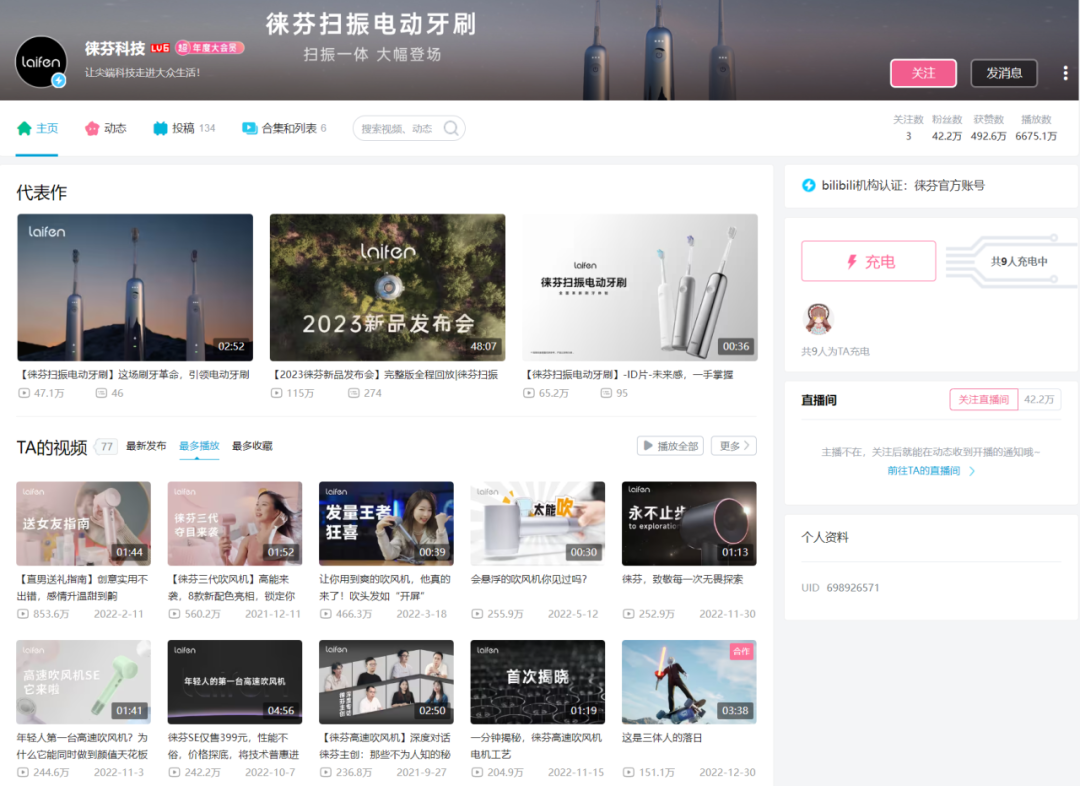Click the UID 698926571 text
Image resolution: width=1080 pixels, height=786 pixels.
point(840,588)
